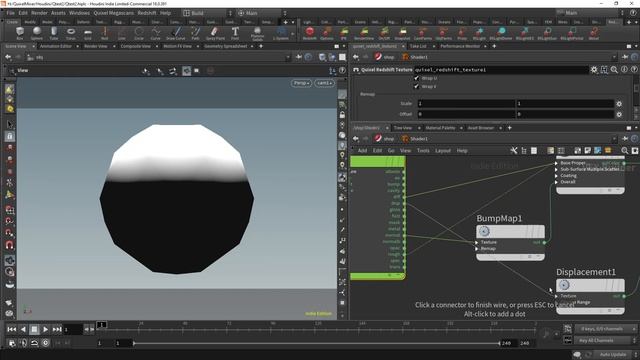Toggle pin on parameter pane

coord(625,57)
